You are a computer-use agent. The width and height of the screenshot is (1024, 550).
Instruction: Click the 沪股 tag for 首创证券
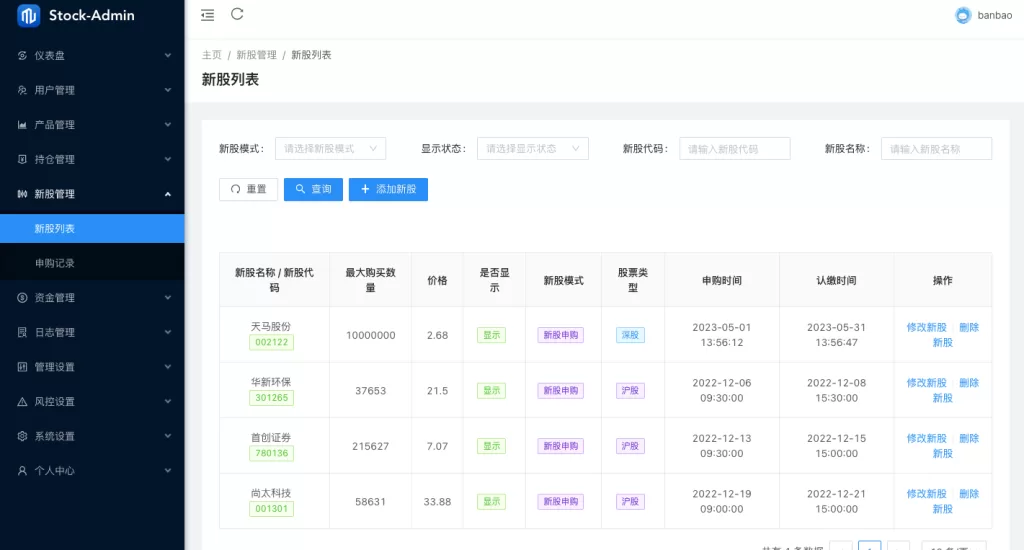click(630, 446)
